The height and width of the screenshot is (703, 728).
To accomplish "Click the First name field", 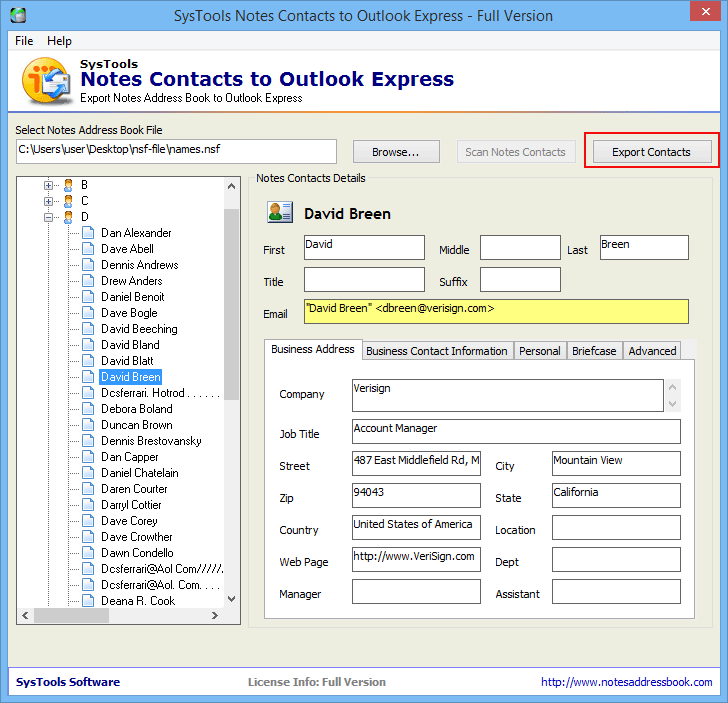I will [364, 247].
